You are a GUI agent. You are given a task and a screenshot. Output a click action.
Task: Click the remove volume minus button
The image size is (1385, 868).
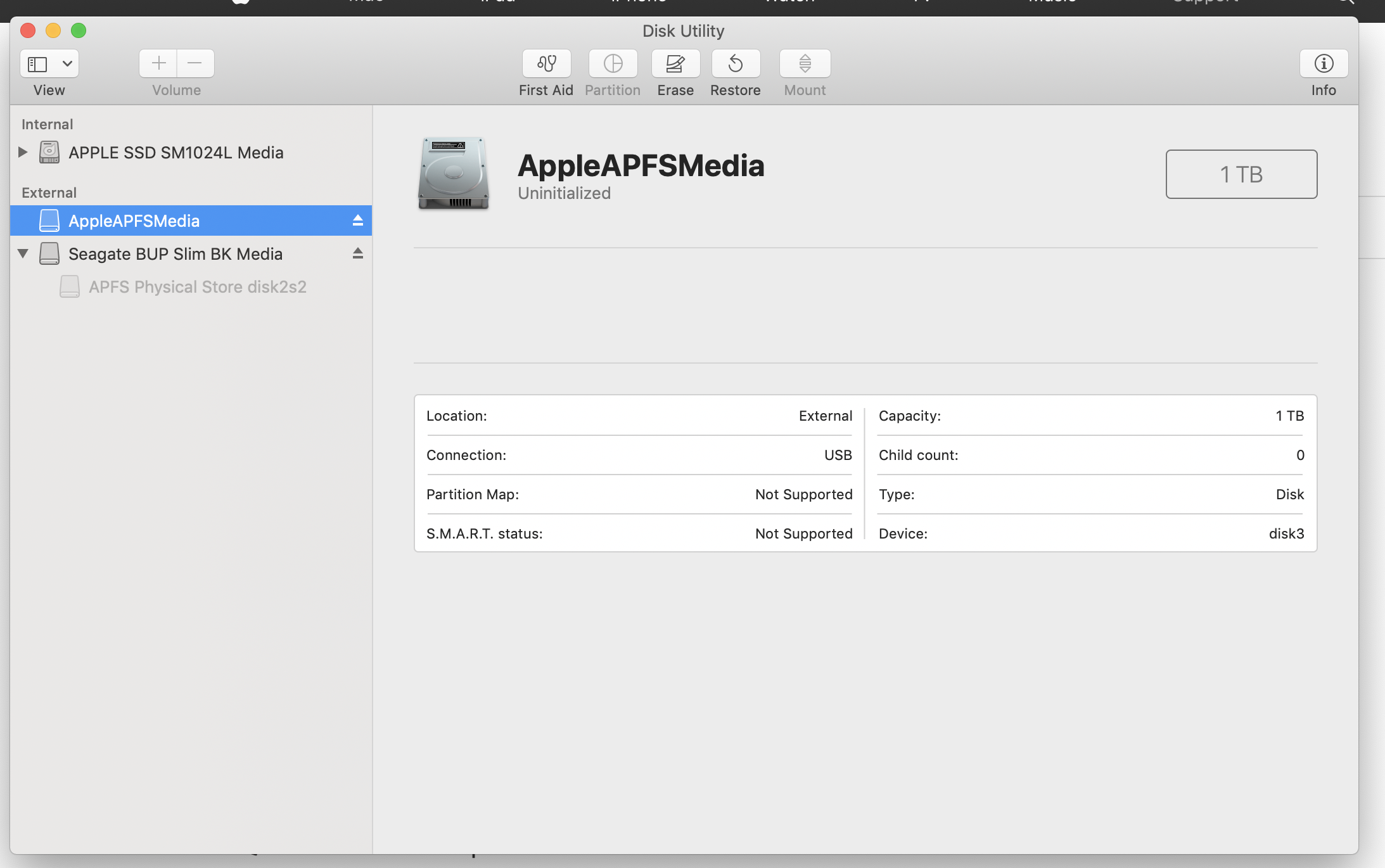(x=195, y=63)
